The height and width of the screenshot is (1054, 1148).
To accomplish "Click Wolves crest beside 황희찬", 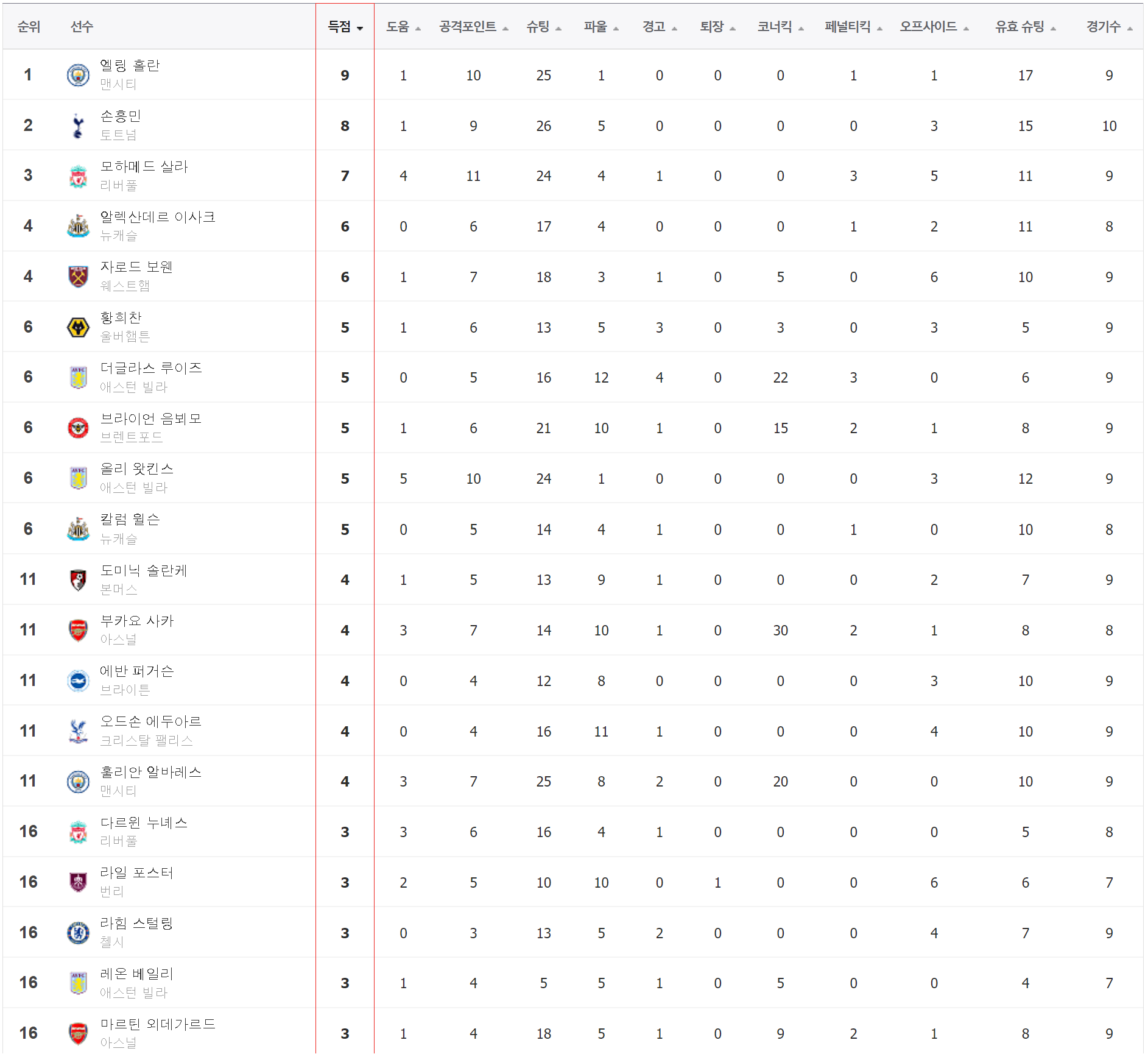I will [78, 327].
